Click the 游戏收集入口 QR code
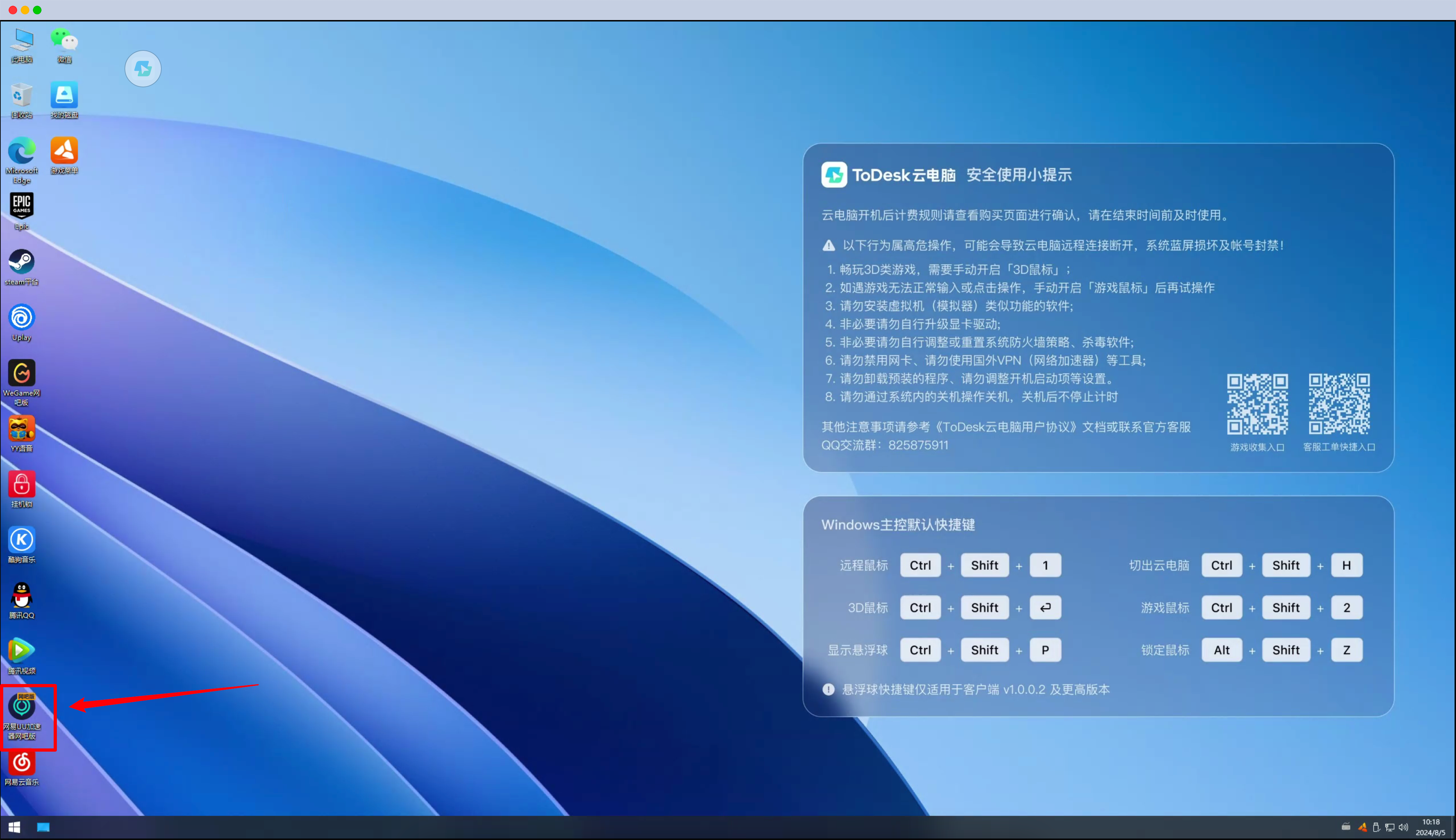This screenshot has height=840, width=1456. click(1257, 404)
